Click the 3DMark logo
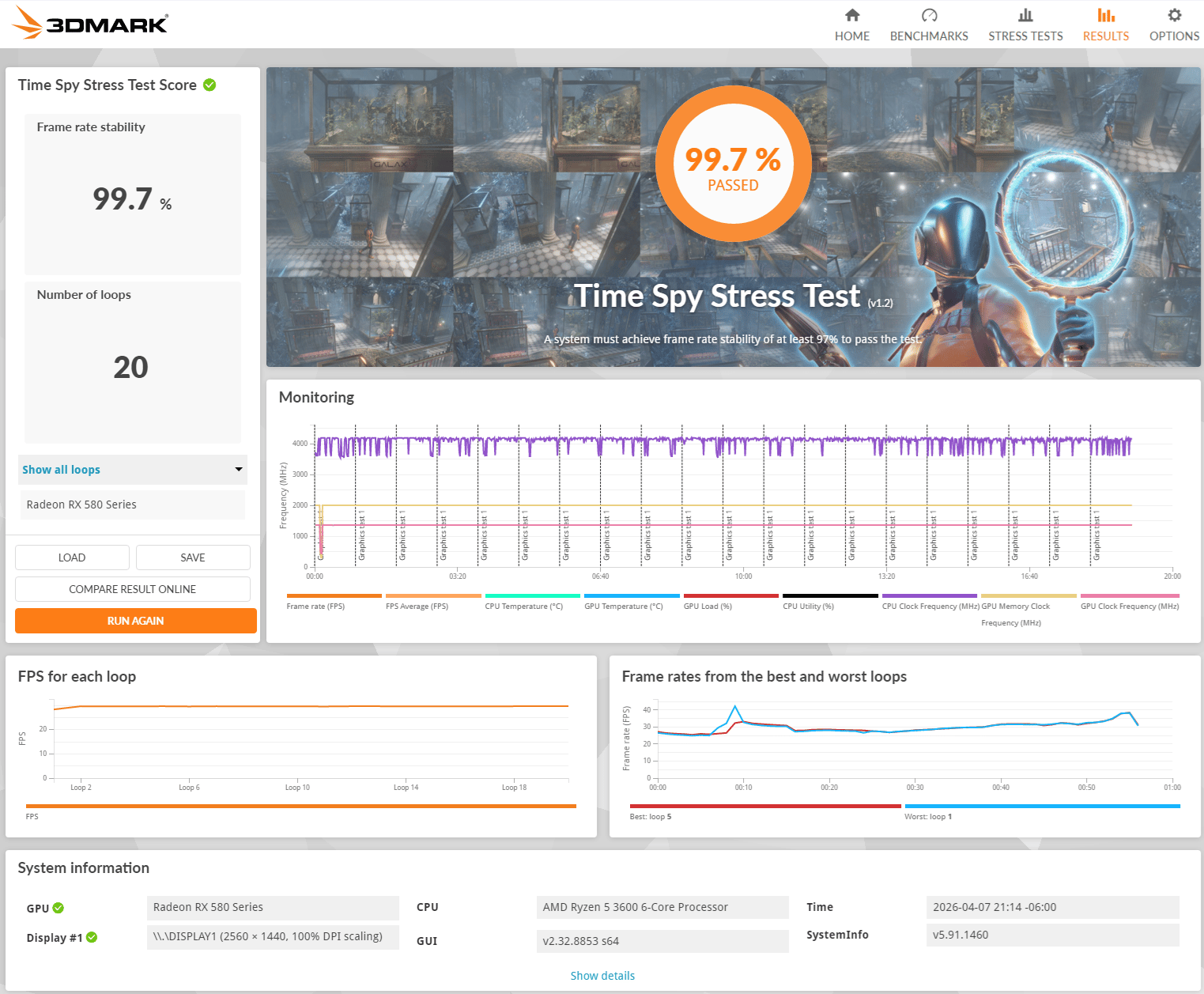 (x=90, y=24)
